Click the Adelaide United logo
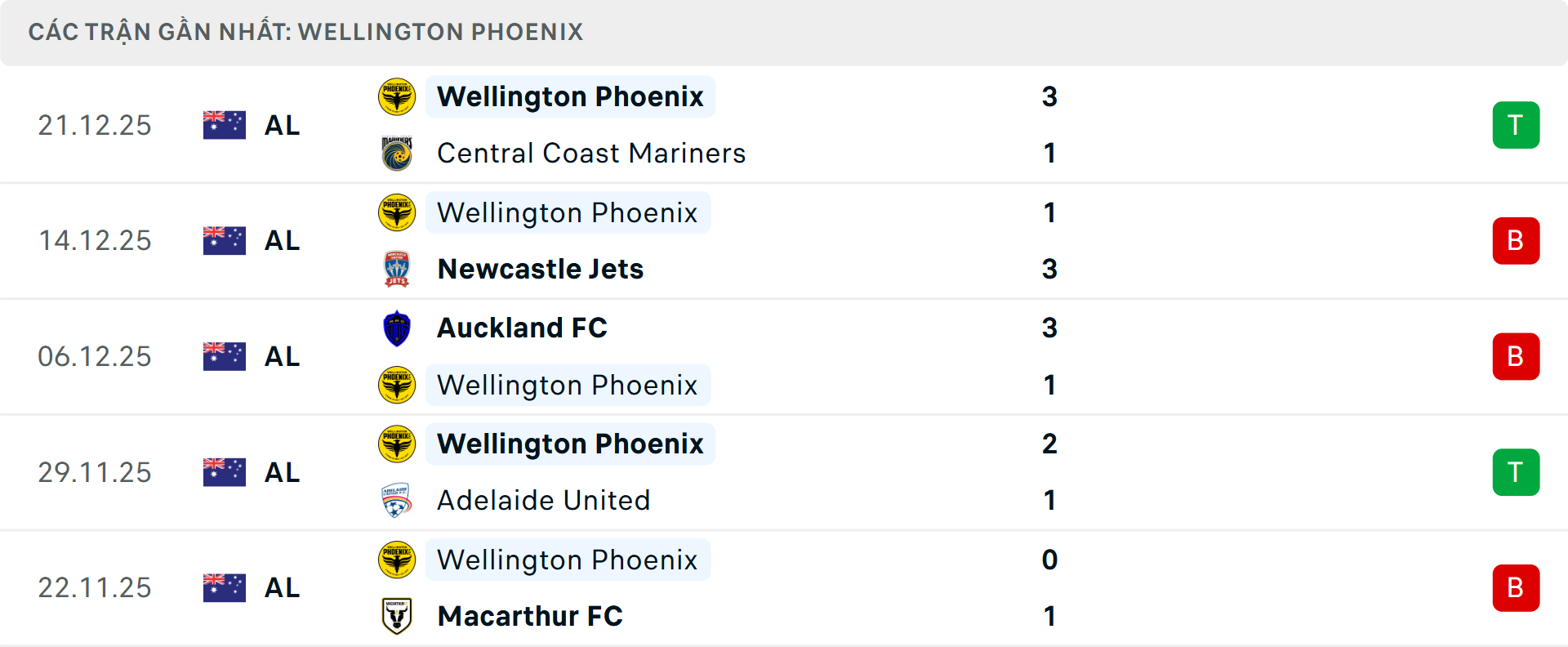Viewport: 1568px width, 647px height. coord(397,500)
